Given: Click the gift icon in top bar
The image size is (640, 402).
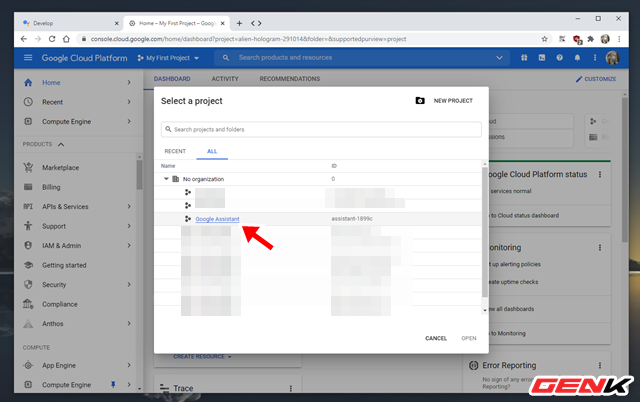Looking at the screenshot, I should coord(524,58).
